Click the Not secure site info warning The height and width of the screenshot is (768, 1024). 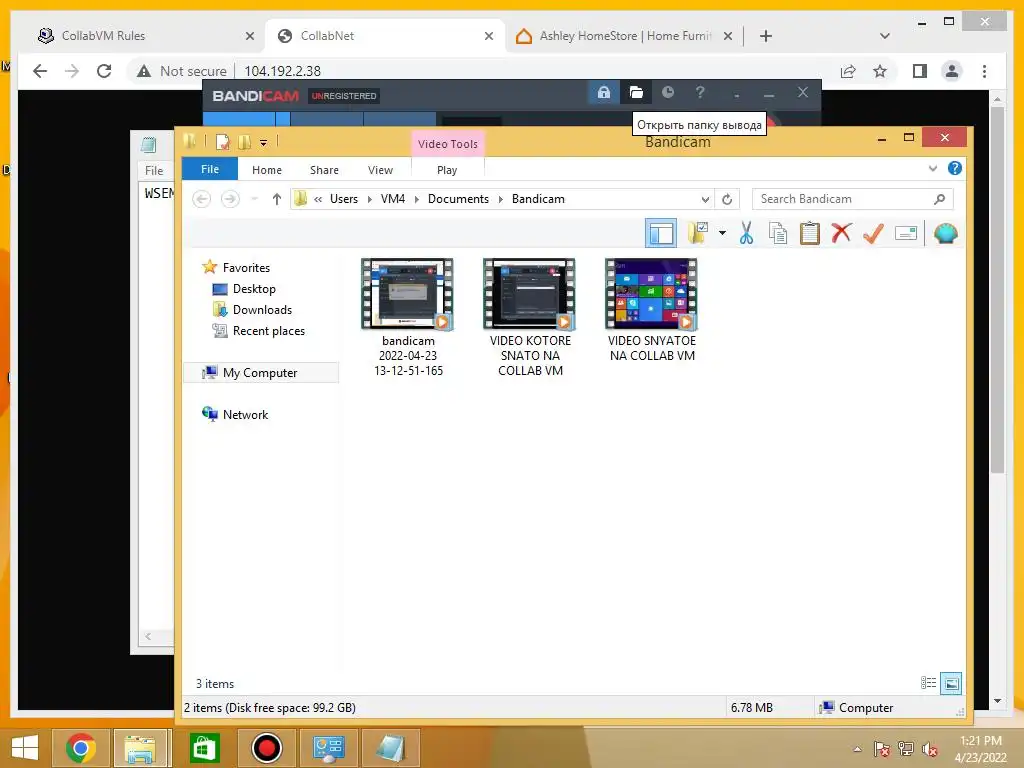[x=182, y=71]
